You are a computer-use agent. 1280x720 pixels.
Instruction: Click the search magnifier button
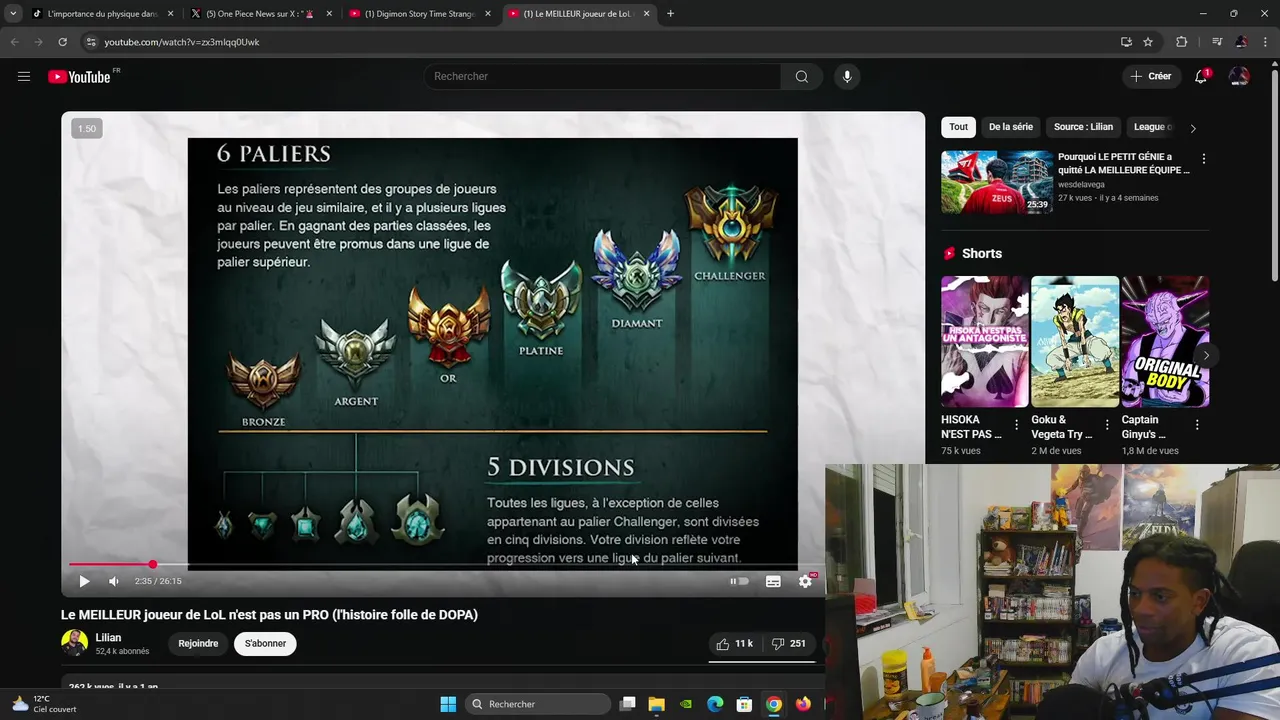[801, 76]
